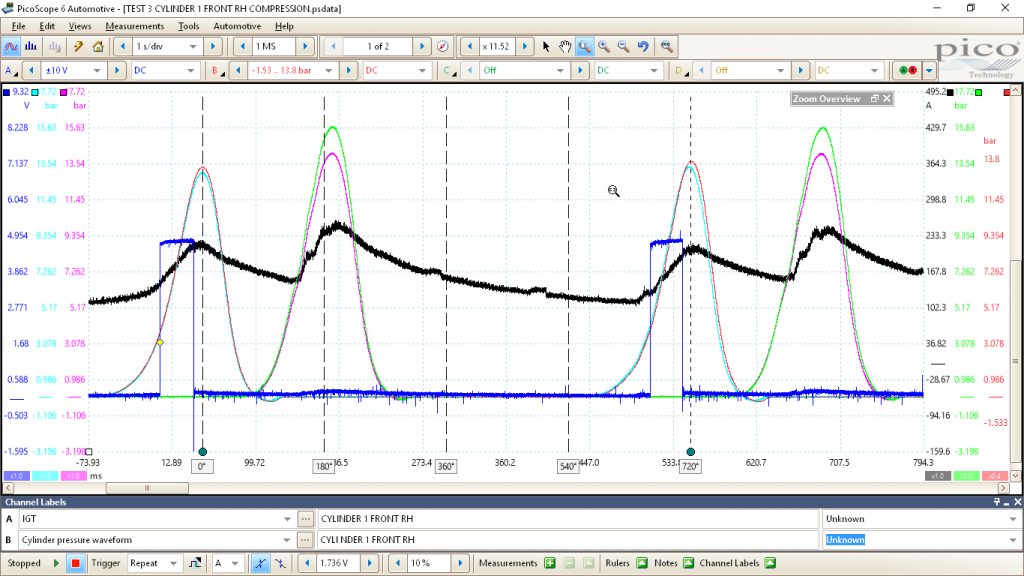Click the zoom to full view icon

tap(666, 46)
